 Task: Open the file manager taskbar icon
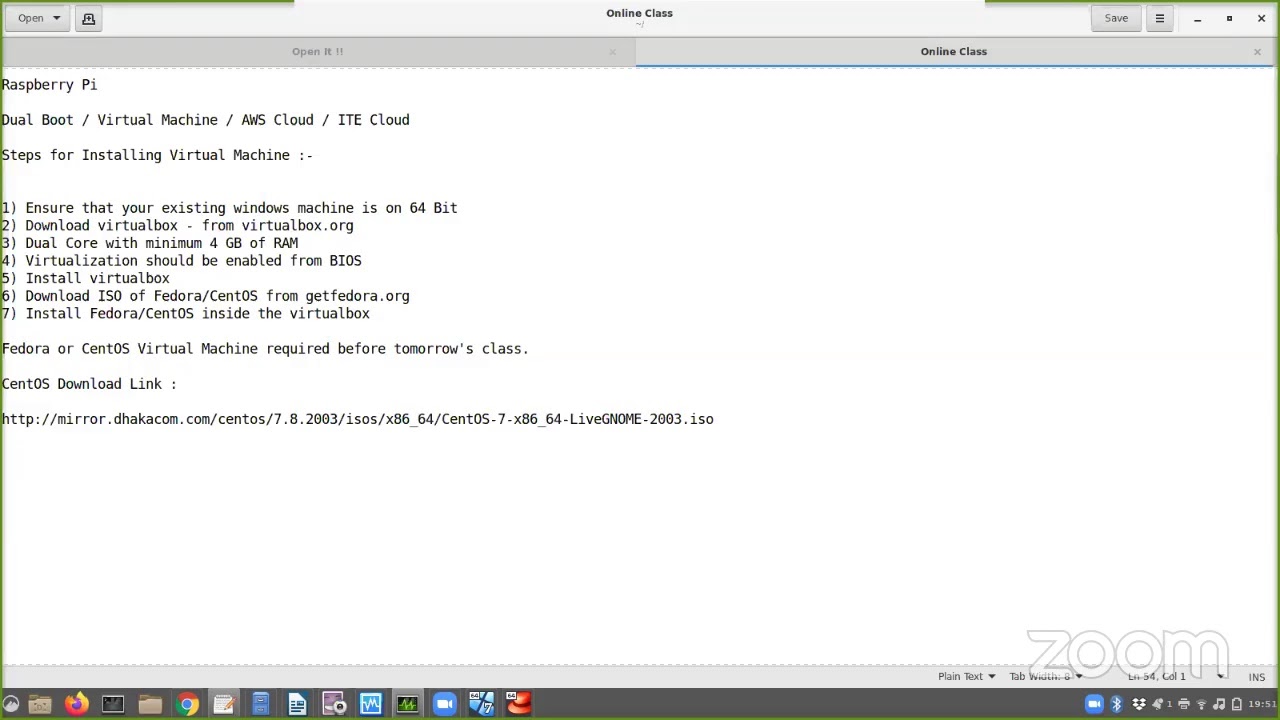point(40,704)
